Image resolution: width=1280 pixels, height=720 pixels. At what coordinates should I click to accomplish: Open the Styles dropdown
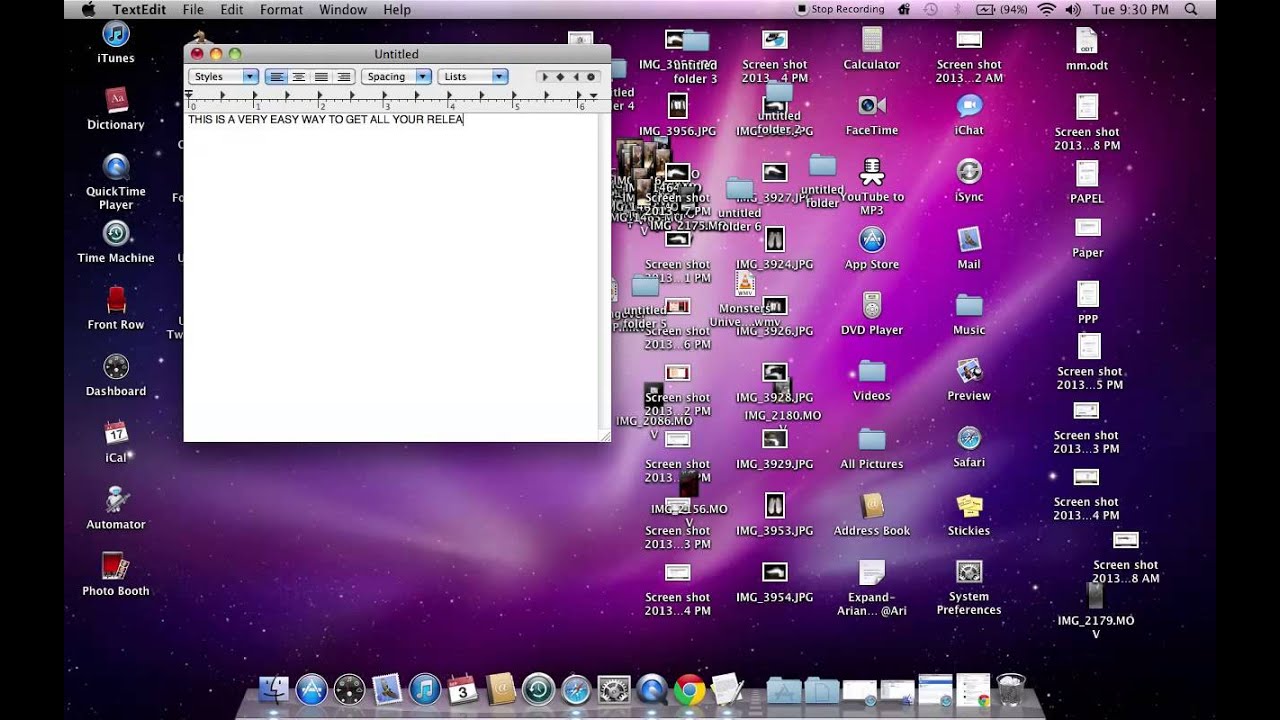pyautogui.click(x=223, y=77)
